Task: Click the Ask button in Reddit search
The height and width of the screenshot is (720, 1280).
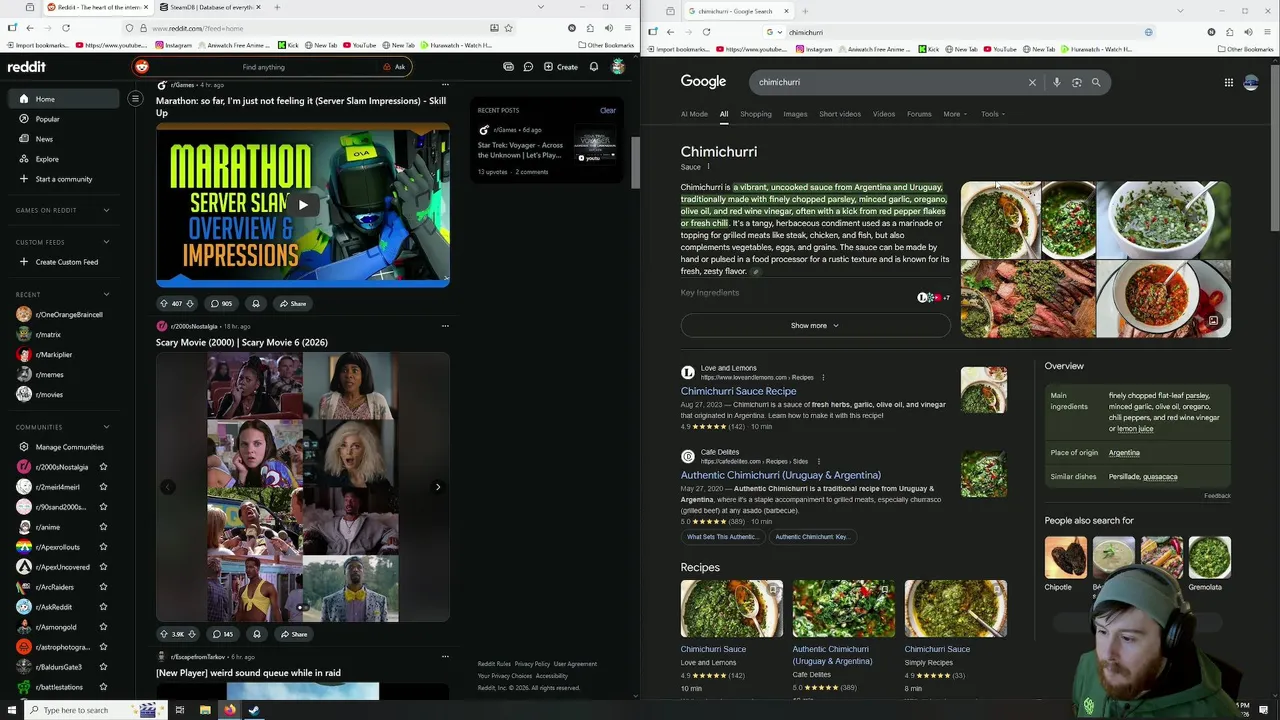Action: pyautogui.click(x=394, y=67)
